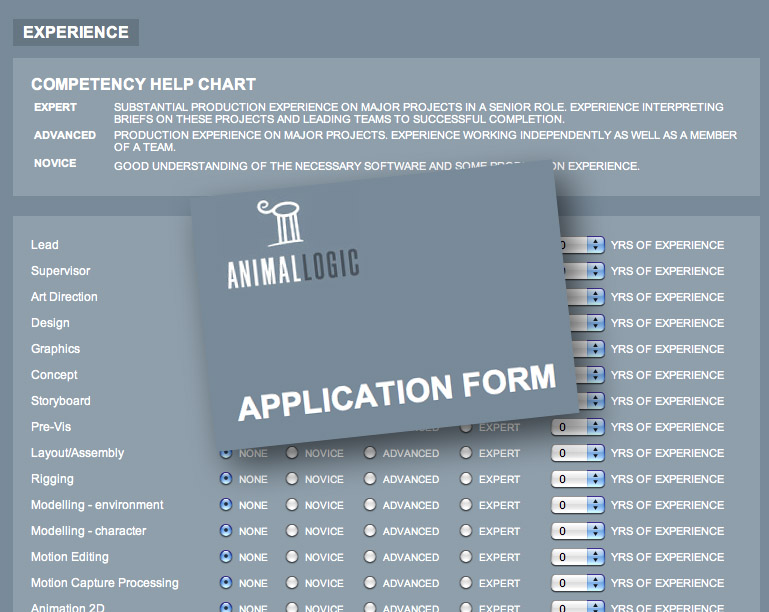
Task: Select NOVICE for Rigging
Action: (292, 479)
